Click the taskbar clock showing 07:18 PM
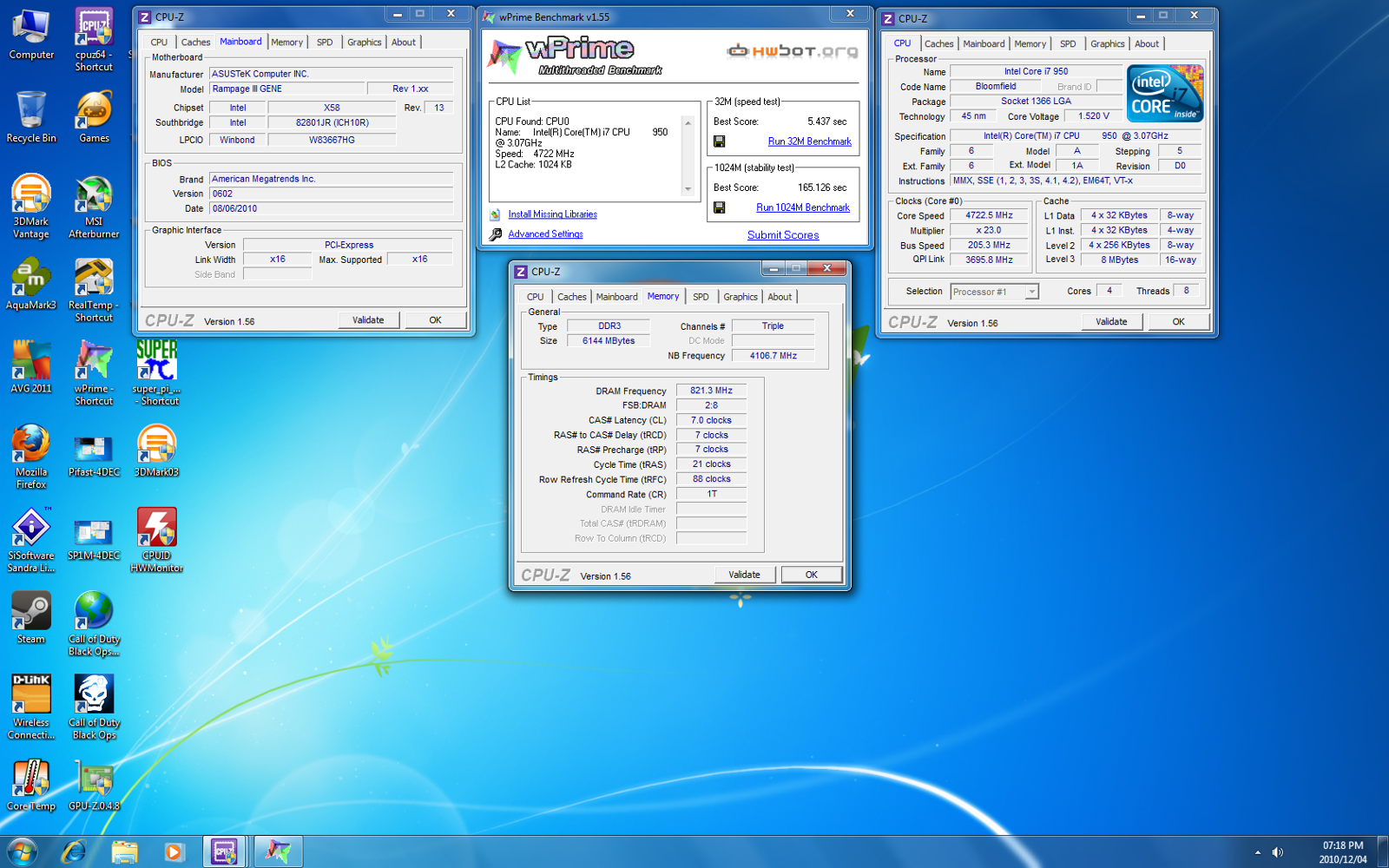This screenshot has height=868, width=1389. 1342,852
